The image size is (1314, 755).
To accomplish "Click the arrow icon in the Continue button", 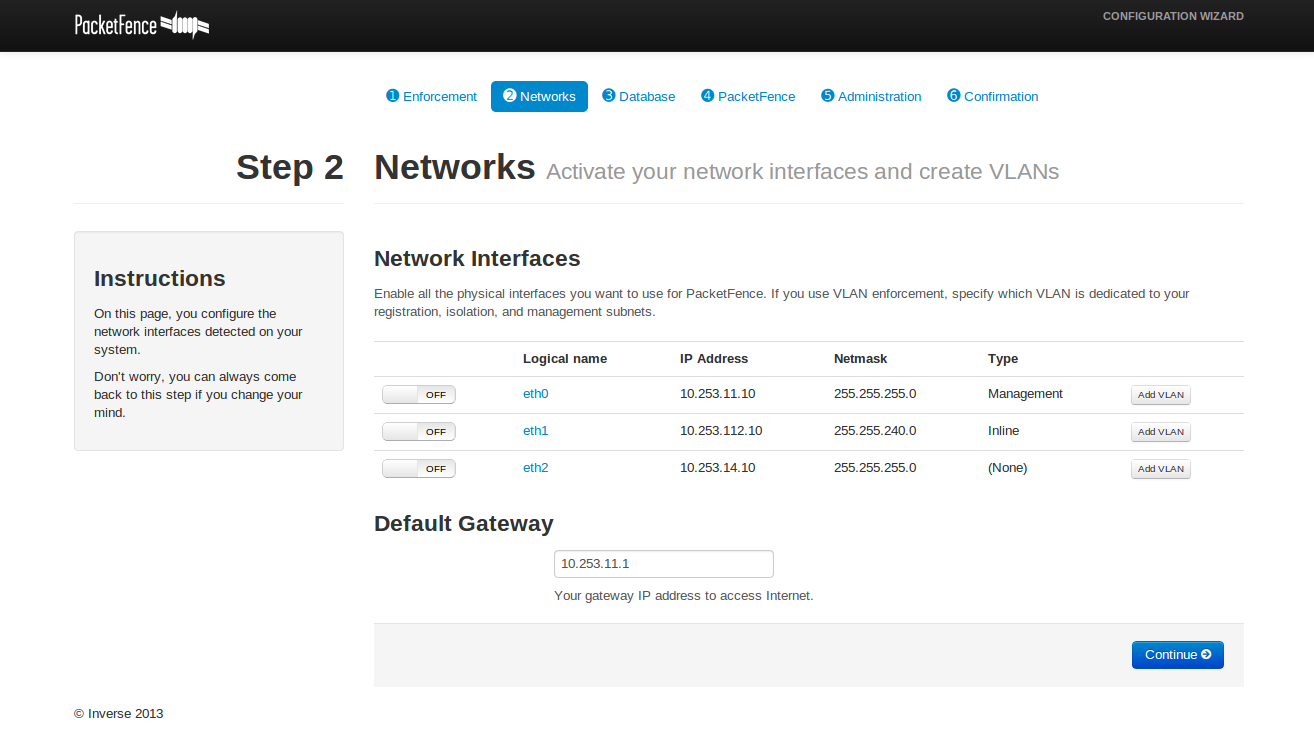I will pyautogui.click(x=1206, y=655).
